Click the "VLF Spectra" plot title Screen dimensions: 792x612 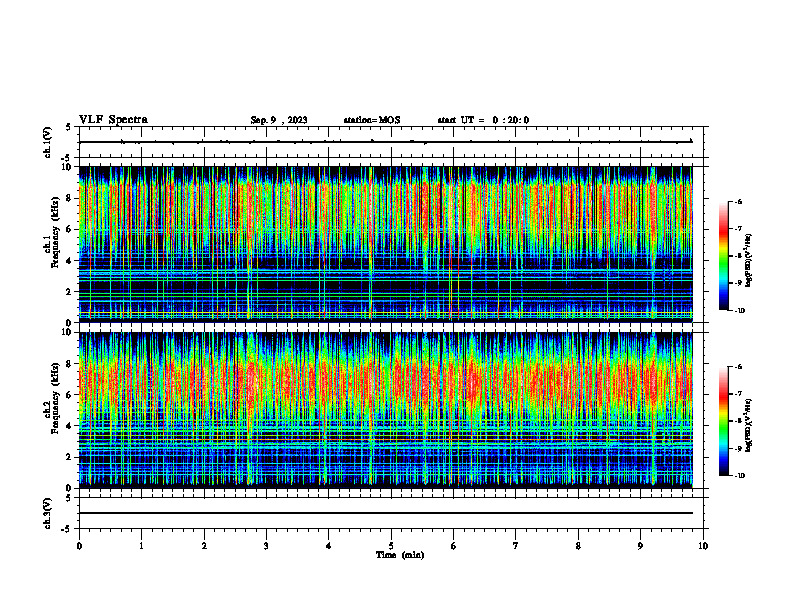pos(113,120)
